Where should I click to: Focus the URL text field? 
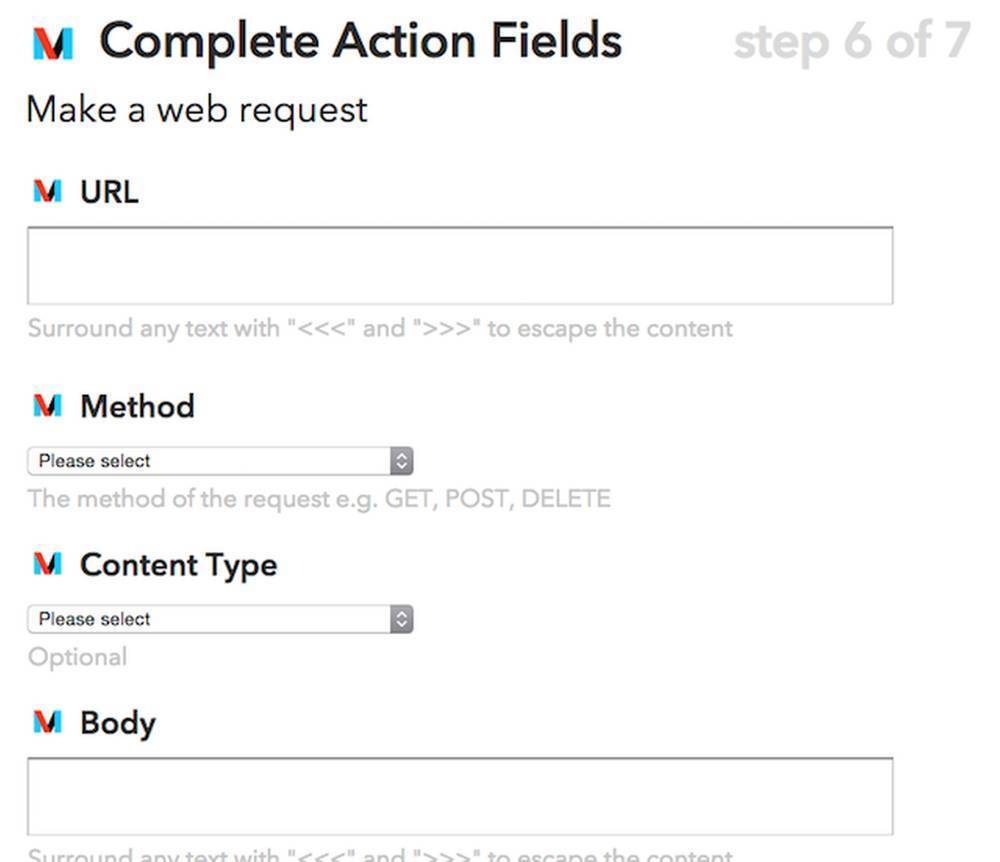coord(460,266)
